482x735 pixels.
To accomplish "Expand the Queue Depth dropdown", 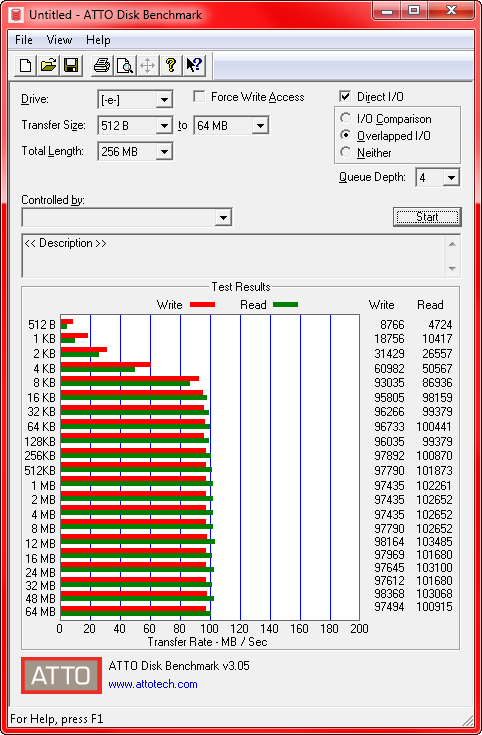I will point(437,178).
